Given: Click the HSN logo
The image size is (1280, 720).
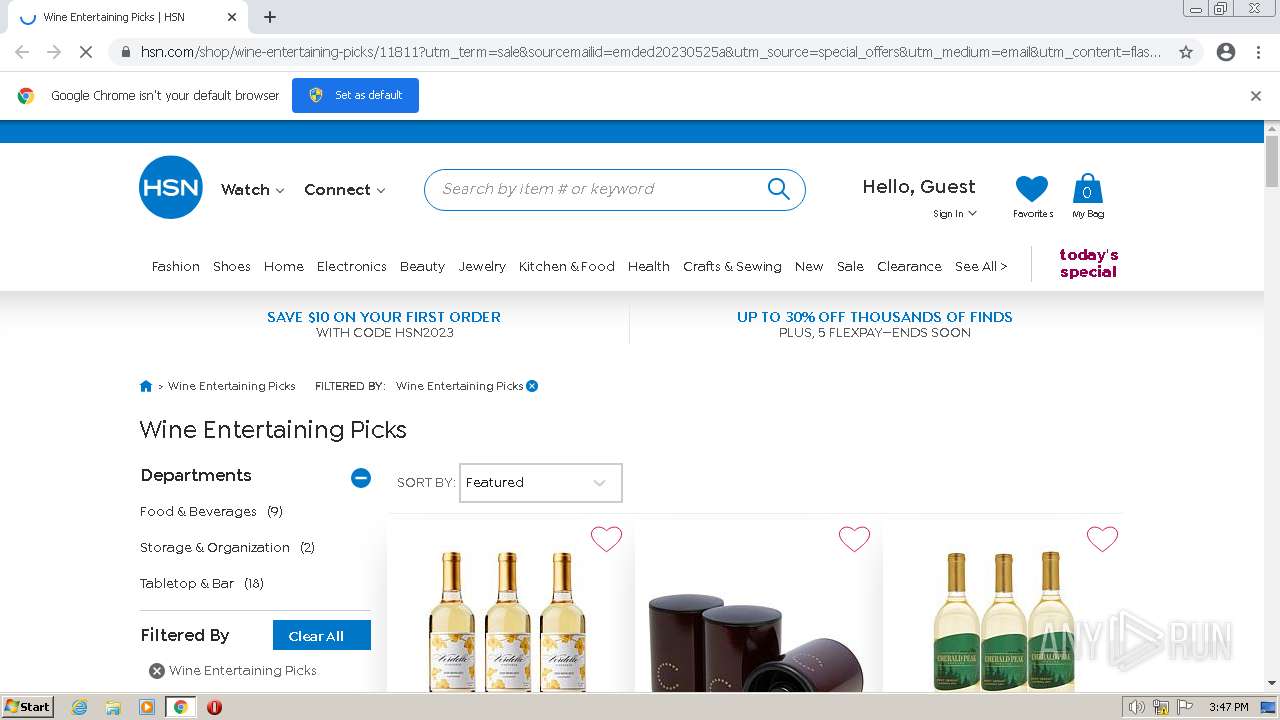Looking at the screenshot, I should tap(171, 187).
